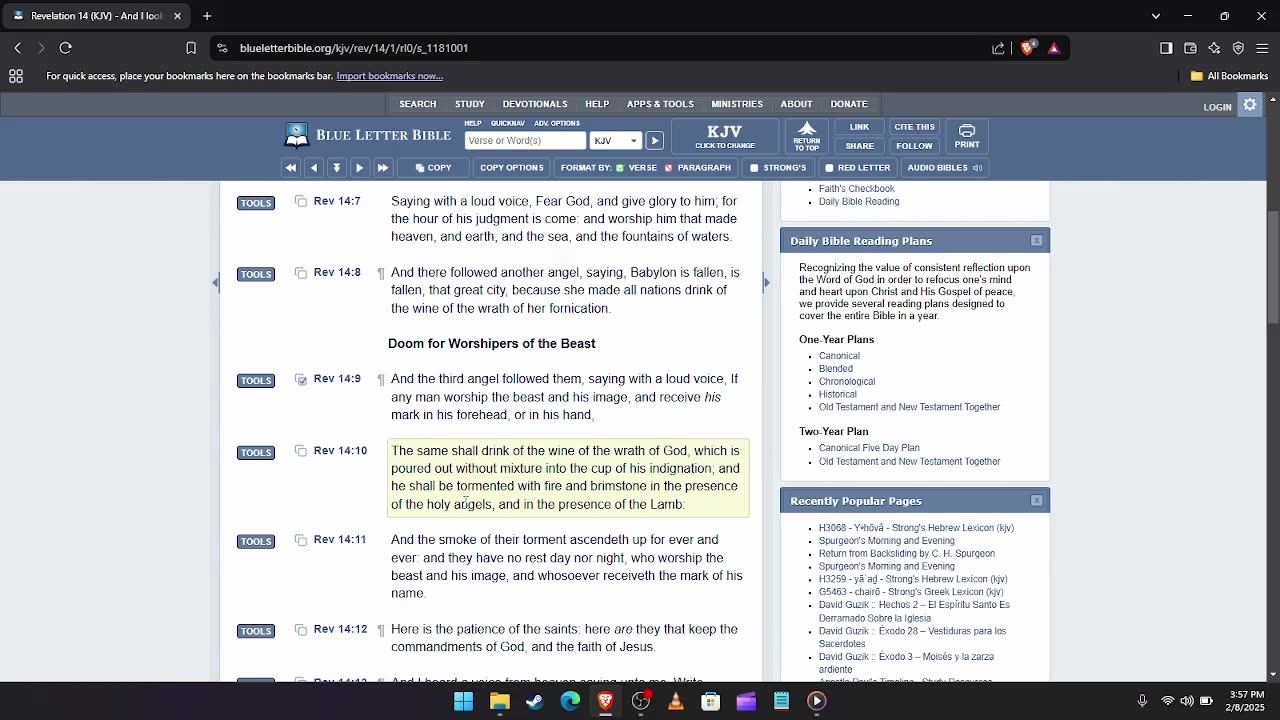The image size is (1280, 720).
Task: Click the copy icon next to Rev 14:10
Action: (301, 451)
